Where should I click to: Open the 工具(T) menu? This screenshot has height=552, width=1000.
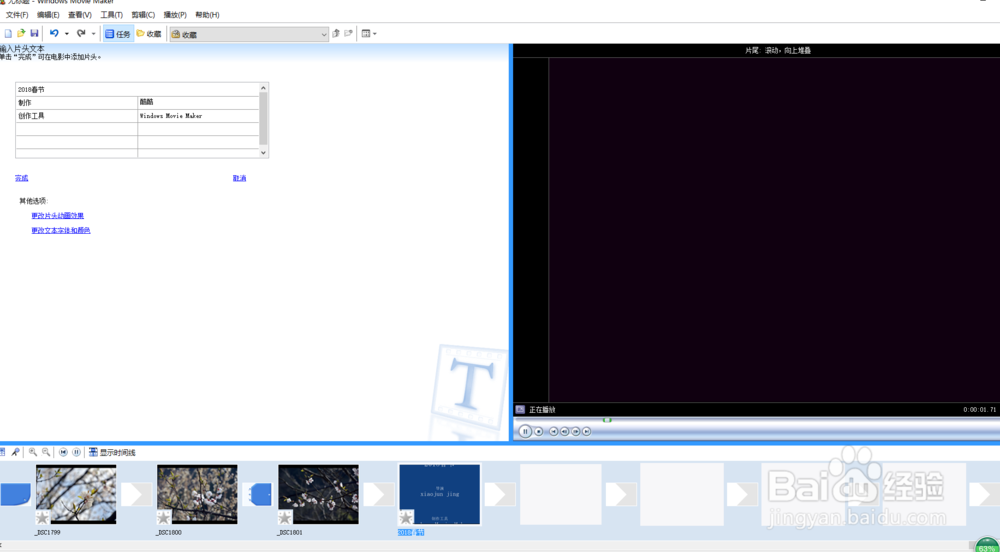111,15
